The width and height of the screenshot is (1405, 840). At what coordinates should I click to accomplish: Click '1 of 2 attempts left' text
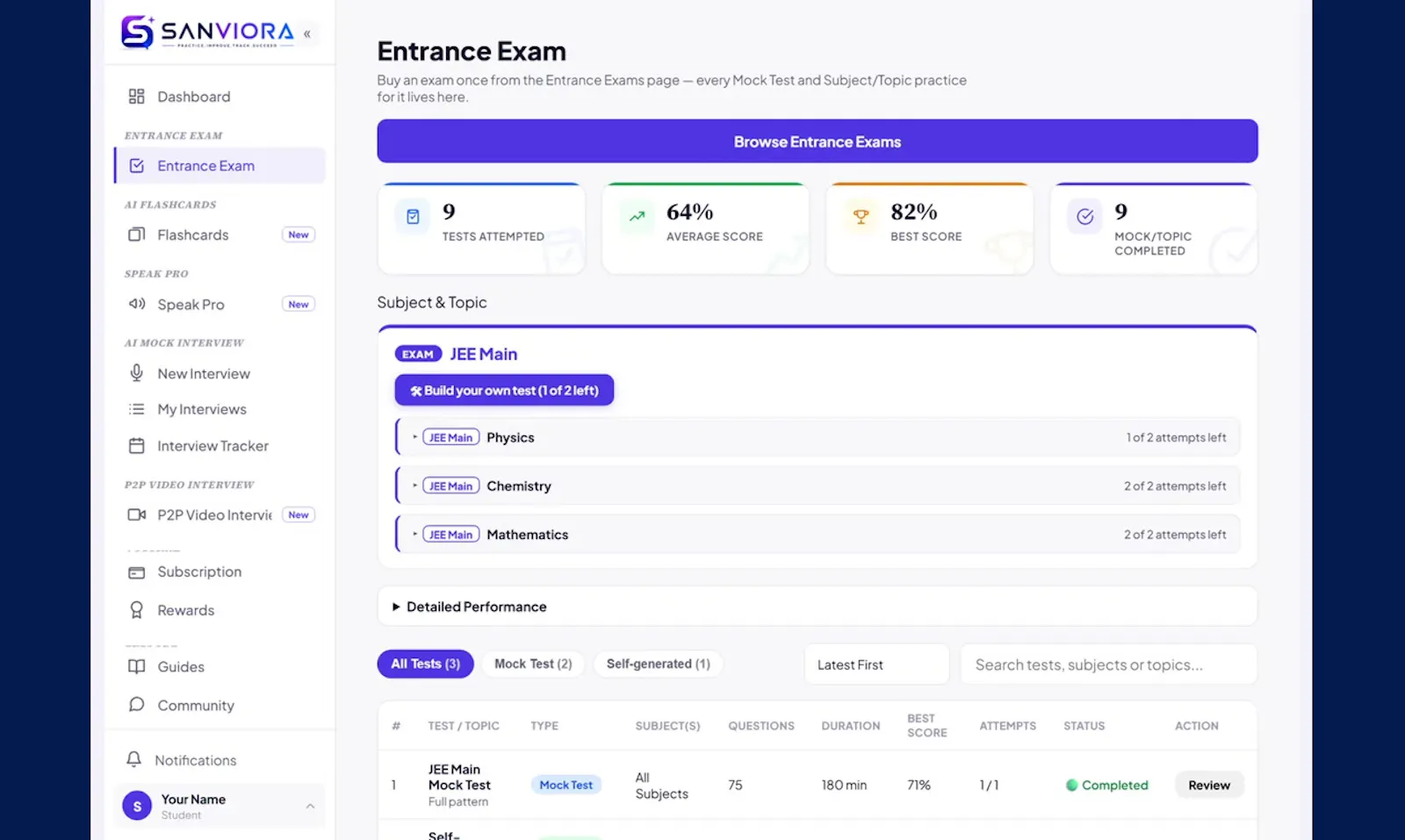(x=1176, y=437)
